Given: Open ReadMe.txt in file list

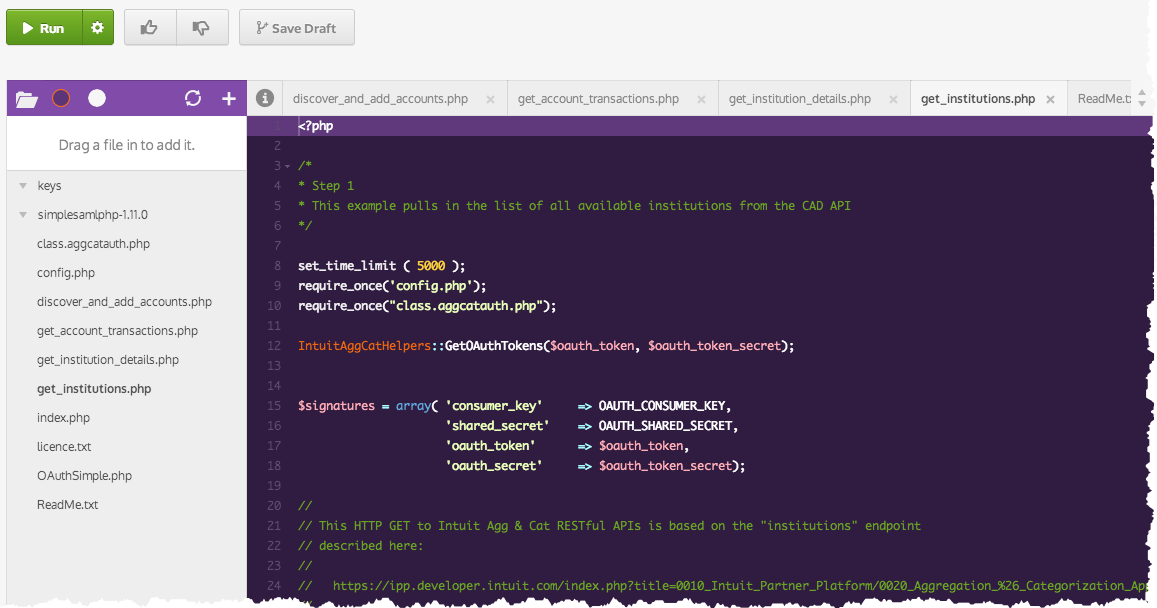Looking at the screenshot, I should point(67,505).
